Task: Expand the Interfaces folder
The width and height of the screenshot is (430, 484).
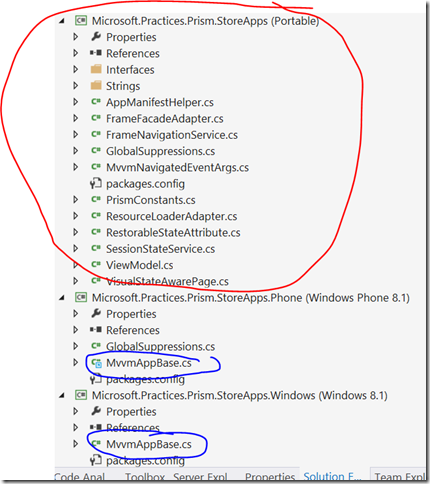Action: point(76,69)
